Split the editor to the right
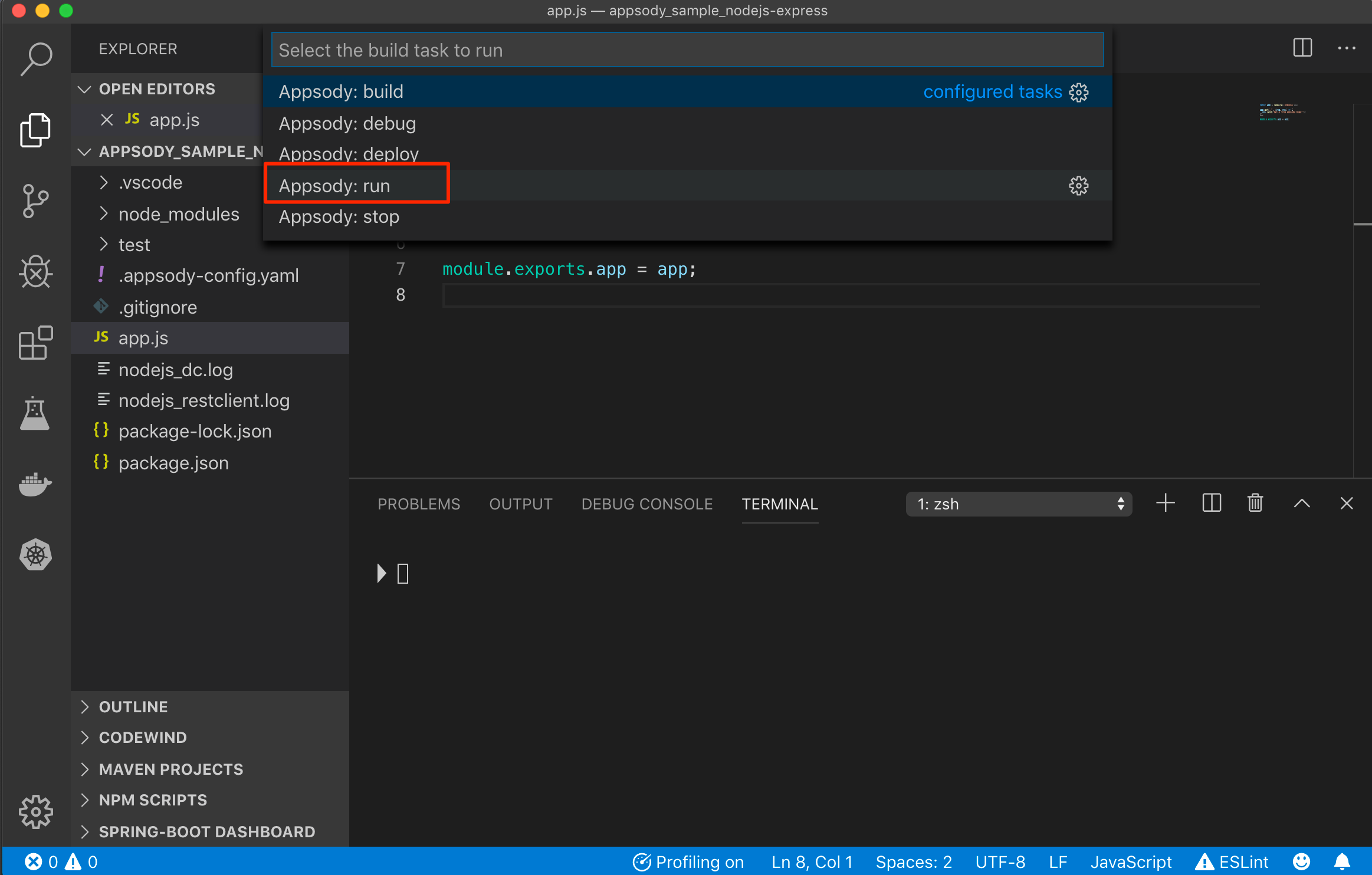Viewport: 1372px width, 875px height. pyautogui.click(x=1302, y=48)
